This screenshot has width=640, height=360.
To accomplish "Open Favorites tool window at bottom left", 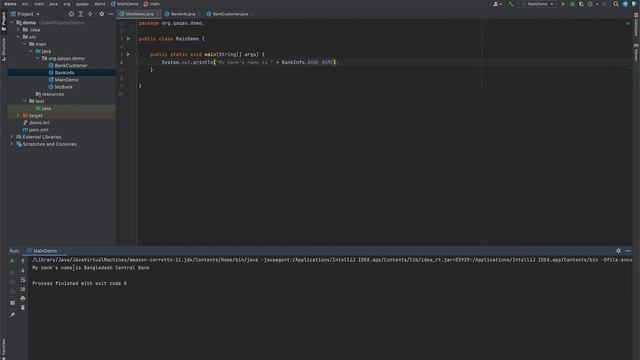I will (4, 349).
